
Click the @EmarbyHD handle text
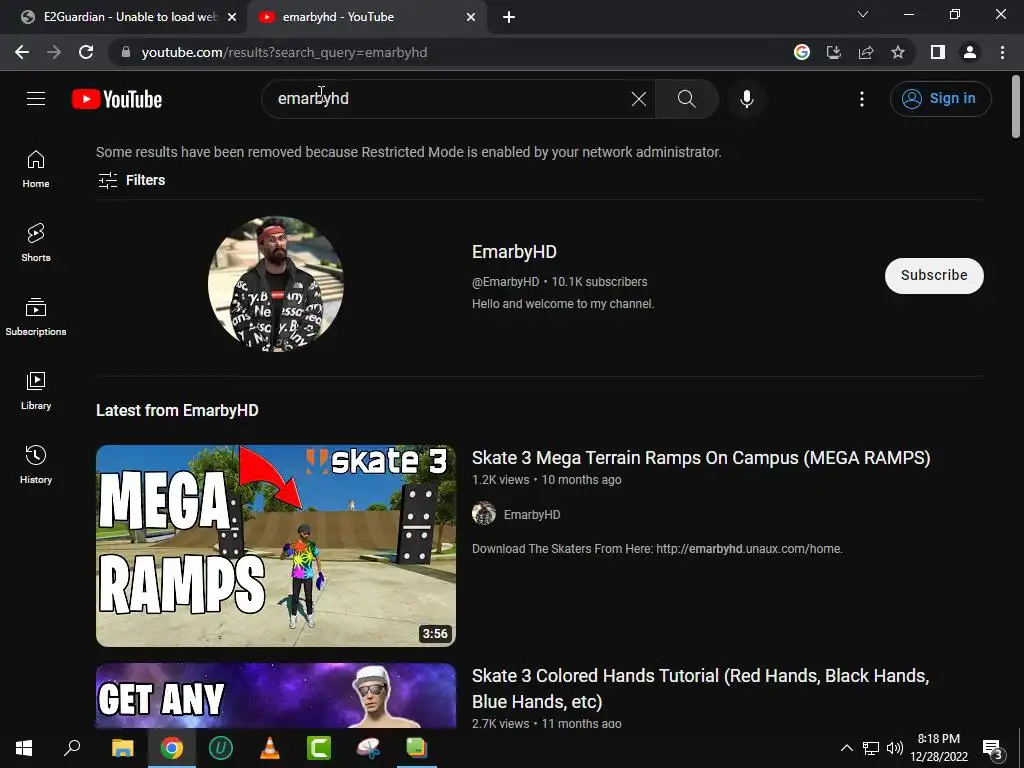click(505, 282)
